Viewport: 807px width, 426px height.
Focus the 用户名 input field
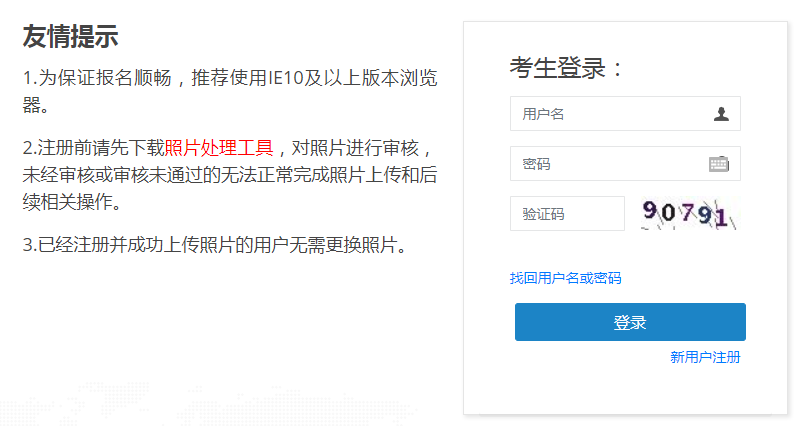[625, 114]
